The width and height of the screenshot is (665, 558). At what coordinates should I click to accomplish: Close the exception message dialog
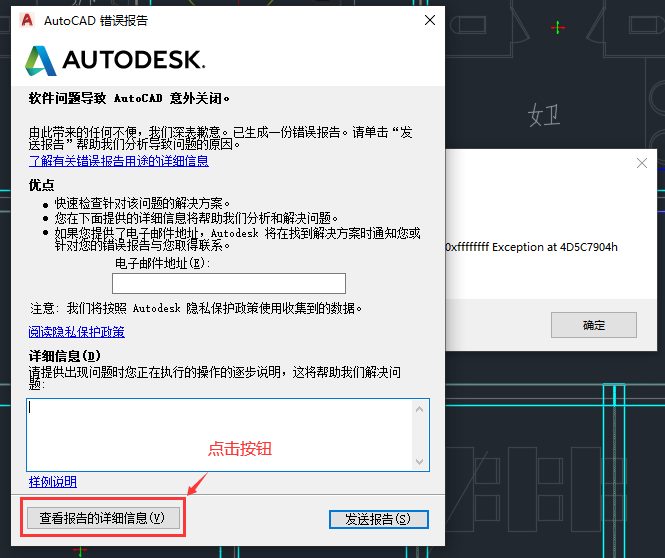click(x=641, y=165)
